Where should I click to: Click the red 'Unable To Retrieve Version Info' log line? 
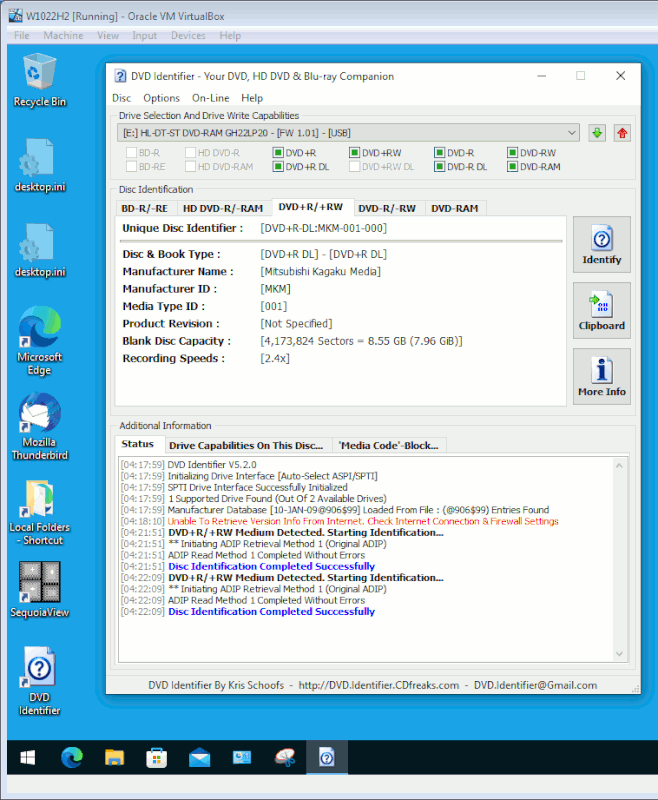(363, 521)
